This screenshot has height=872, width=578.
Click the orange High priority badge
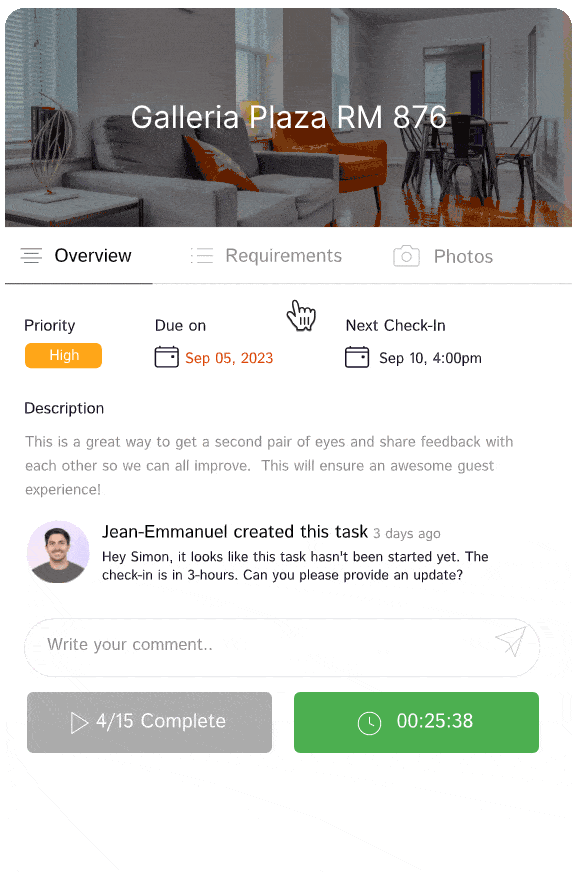63,355
